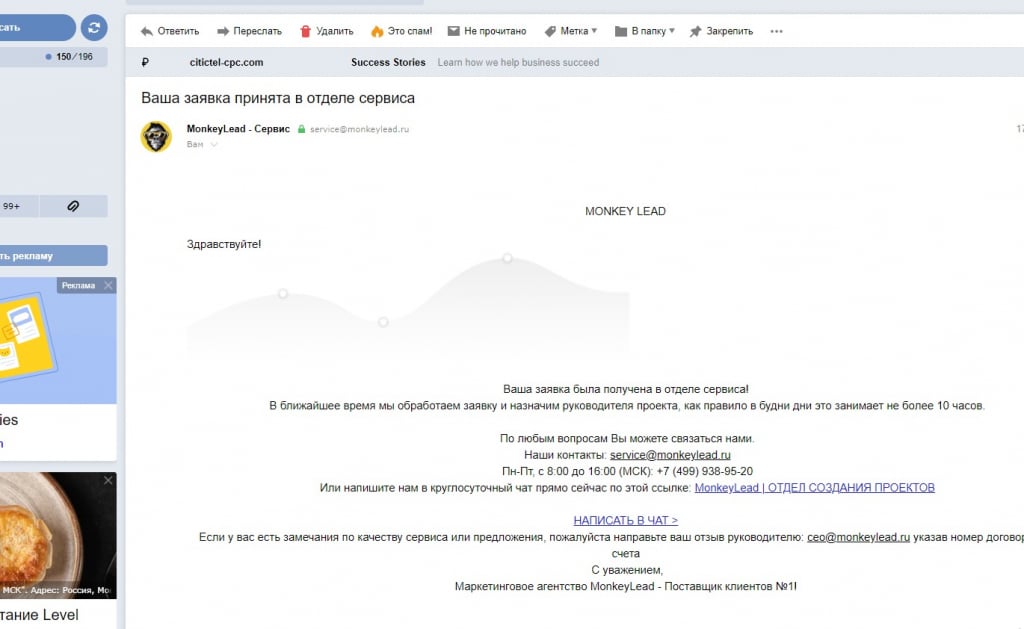The height and width of the screenshot is (629, 1024).
Task: Click the В папку folder icon
Action: coord(620,31)
